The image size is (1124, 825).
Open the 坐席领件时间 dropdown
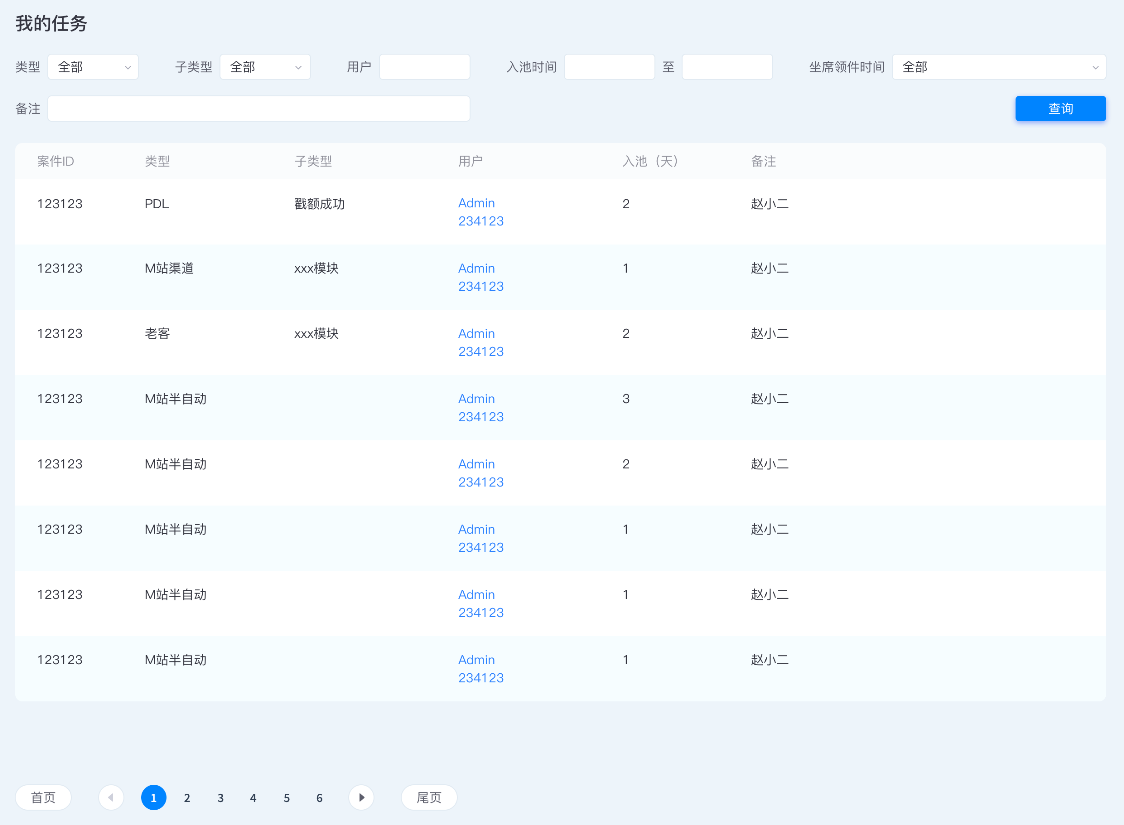coord(999,67)
